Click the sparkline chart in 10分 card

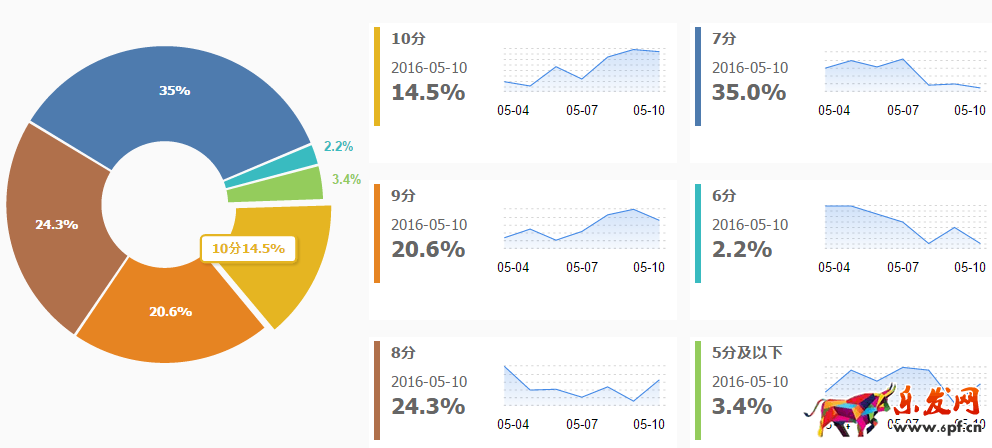coord(581,72)
